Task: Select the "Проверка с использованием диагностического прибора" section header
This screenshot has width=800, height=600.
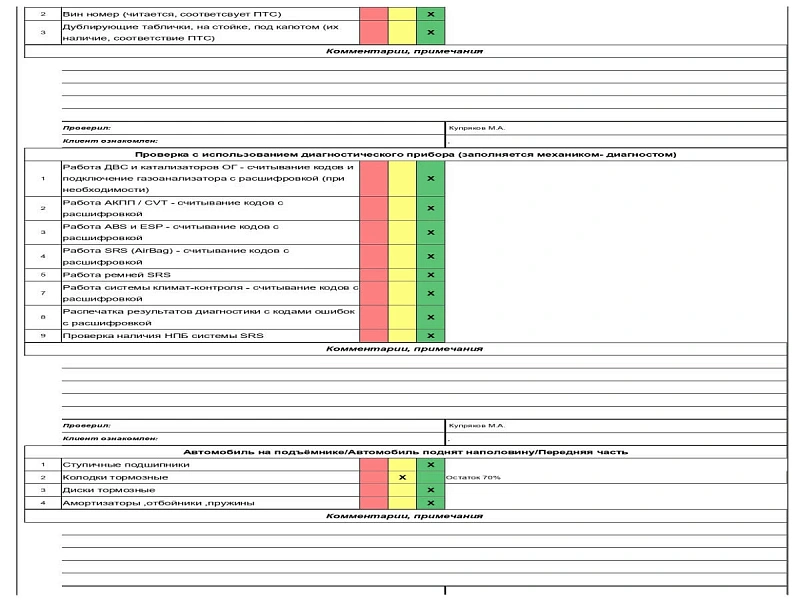Action: pyautogui.click(x=406, y=154)
